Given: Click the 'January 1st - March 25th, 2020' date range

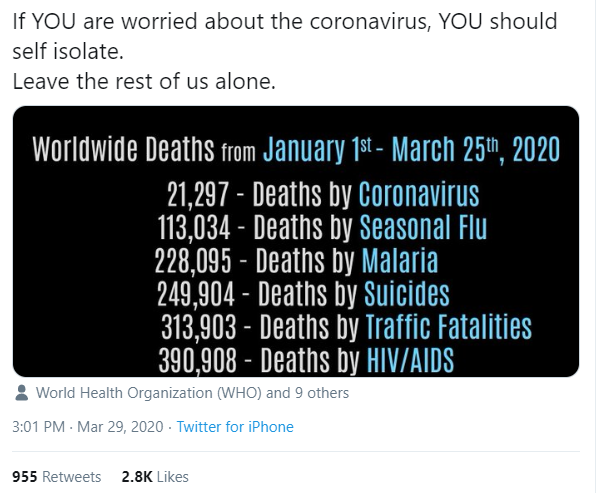Looking at the screenshot, I should 411,149.
